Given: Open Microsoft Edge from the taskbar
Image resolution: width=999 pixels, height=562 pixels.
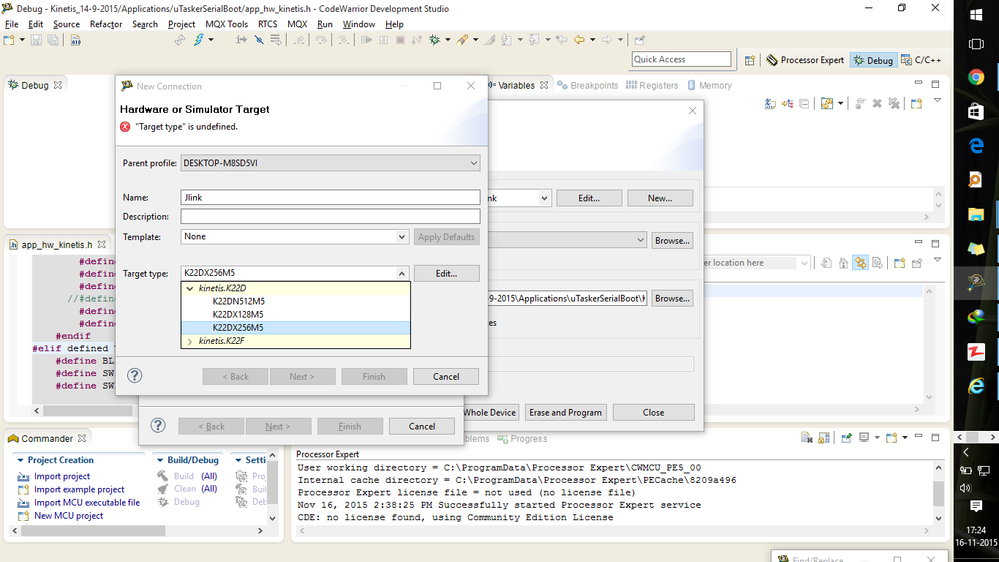Looking at the screenshot, I should [x=975, y=146].
